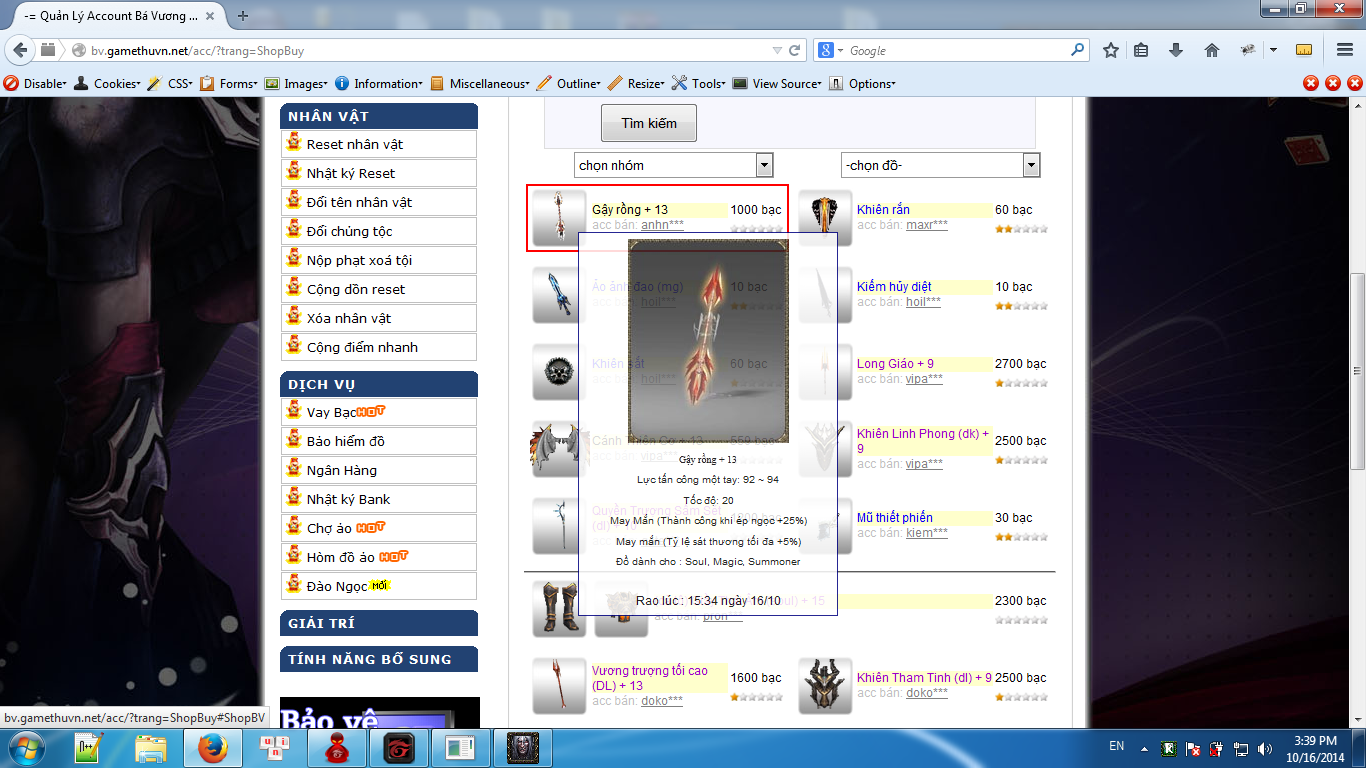Click the boots item icon
Screen dimensions: 1366x768
click(559, 608)
